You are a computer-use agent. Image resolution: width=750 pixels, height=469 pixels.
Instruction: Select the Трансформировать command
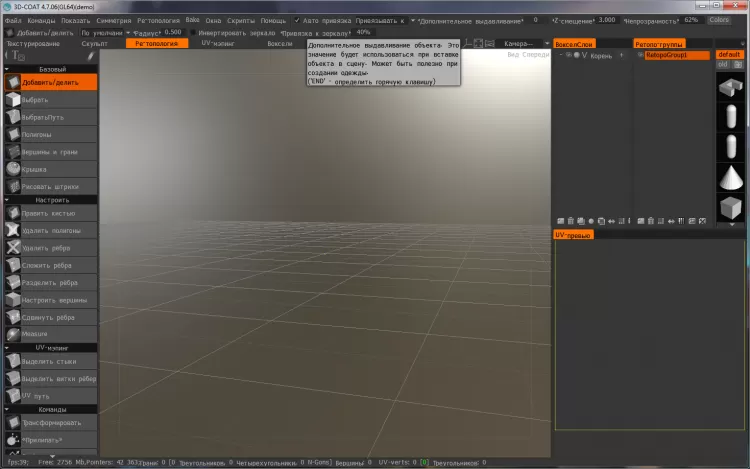[51, 423]
